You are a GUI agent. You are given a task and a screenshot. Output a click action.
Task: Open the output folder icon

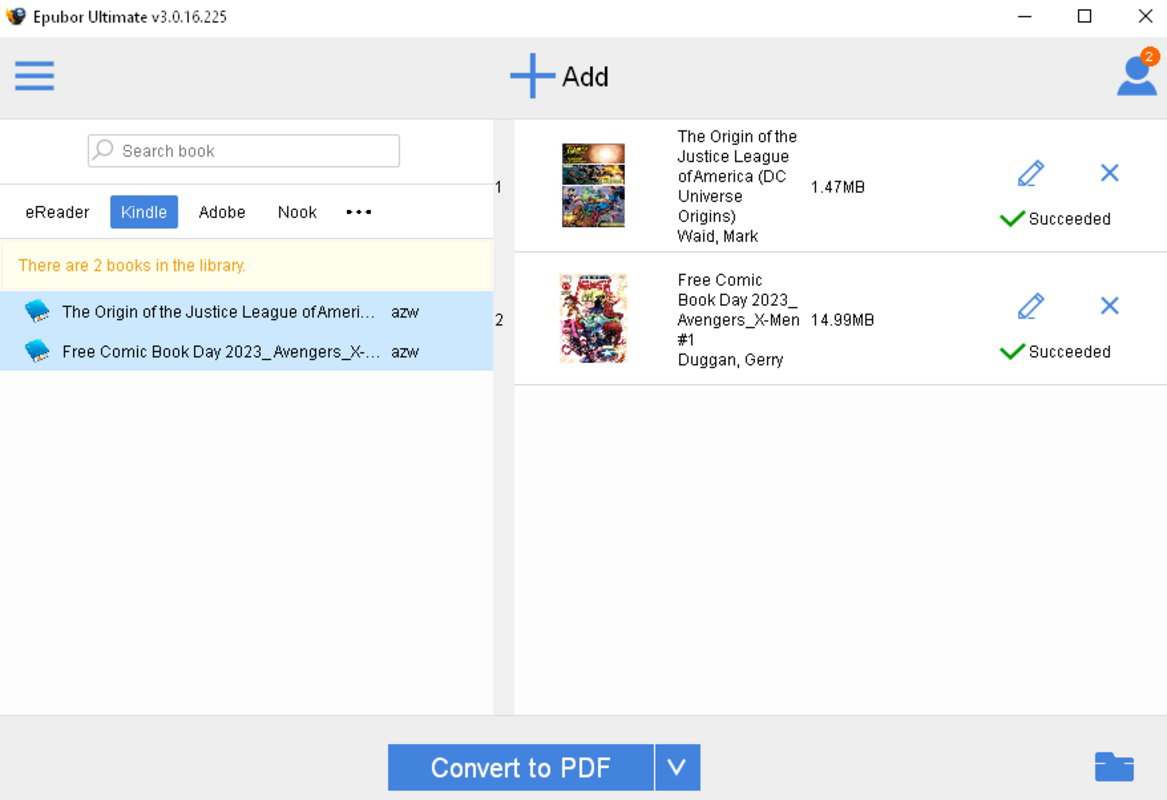tap(1113, 767)
